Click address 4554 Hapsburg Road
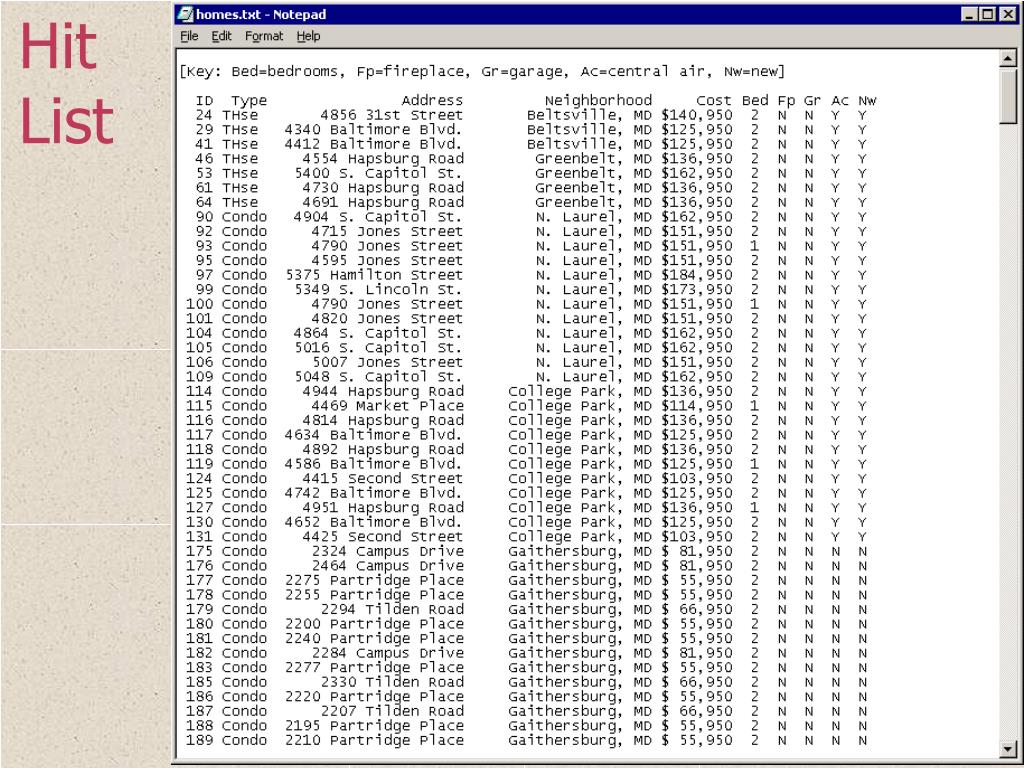 (383, 159)
